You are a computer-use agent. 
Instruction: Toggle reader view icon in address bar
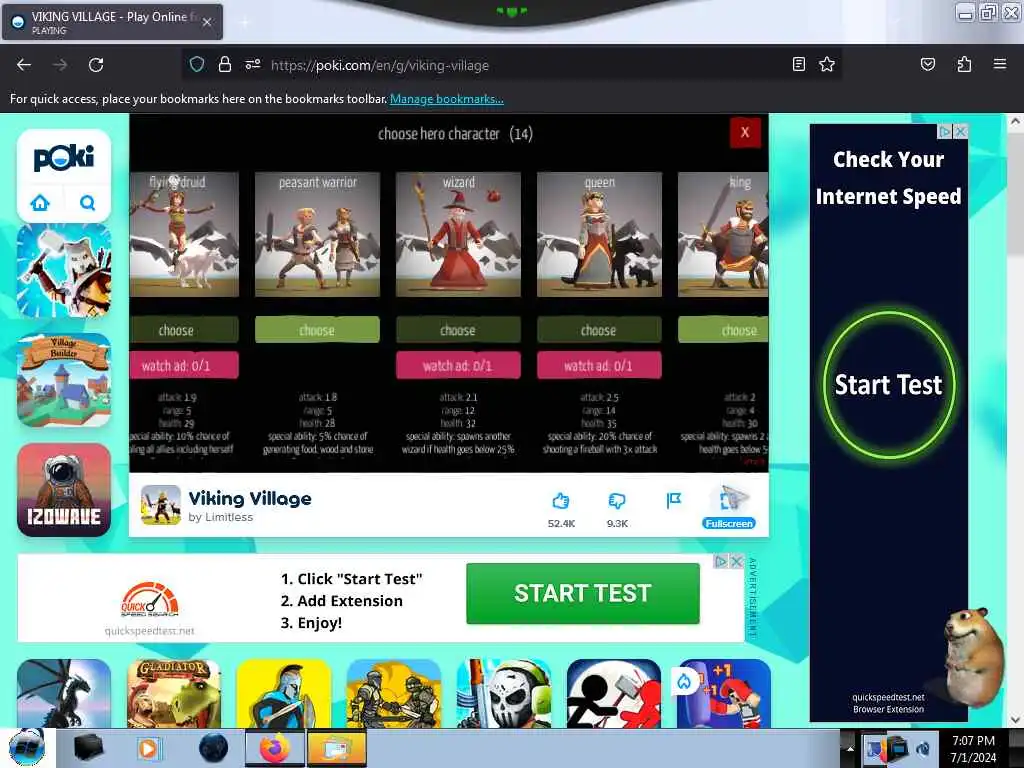pos(799,64)
